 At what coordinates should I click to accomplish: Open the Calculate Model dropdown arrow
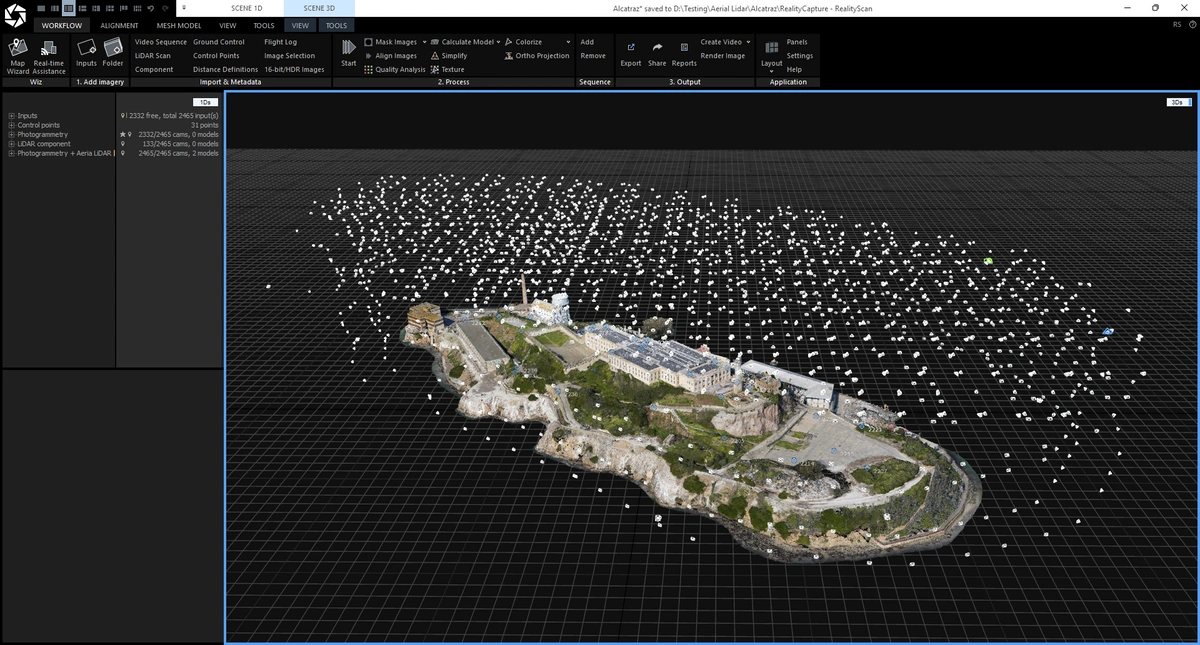(x=498, y=42)
